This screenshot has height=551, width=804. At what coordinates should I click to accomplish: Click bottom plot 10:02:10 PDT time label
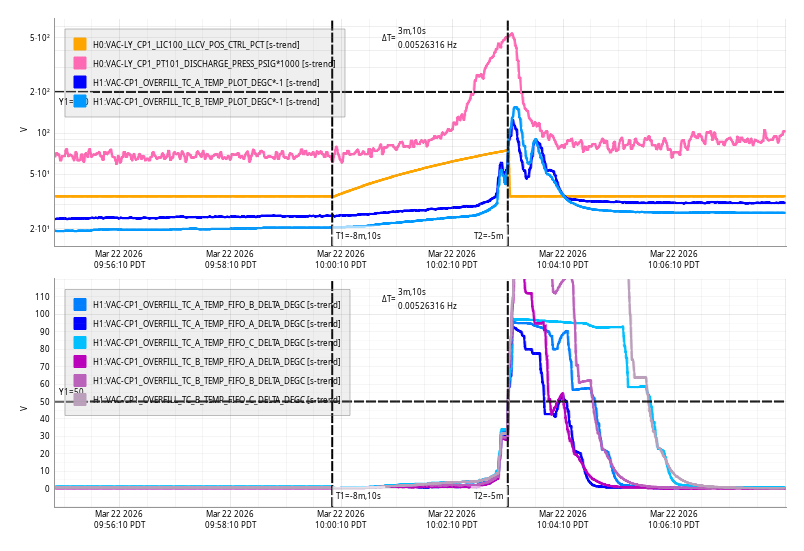pyautogui.click(x=452, y=525)
